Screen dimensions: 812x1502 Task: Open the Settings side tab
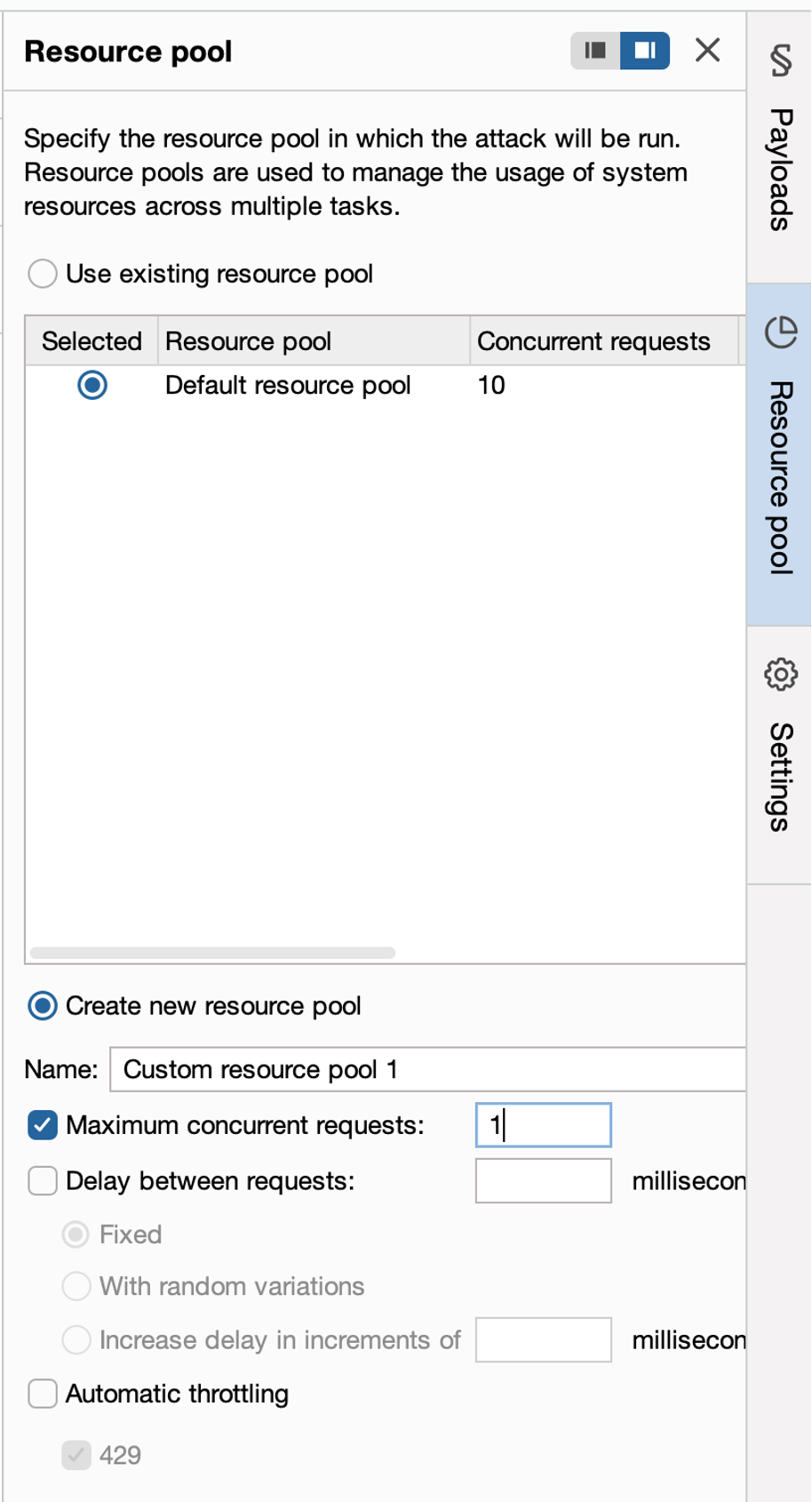click(x=780, y=776)
